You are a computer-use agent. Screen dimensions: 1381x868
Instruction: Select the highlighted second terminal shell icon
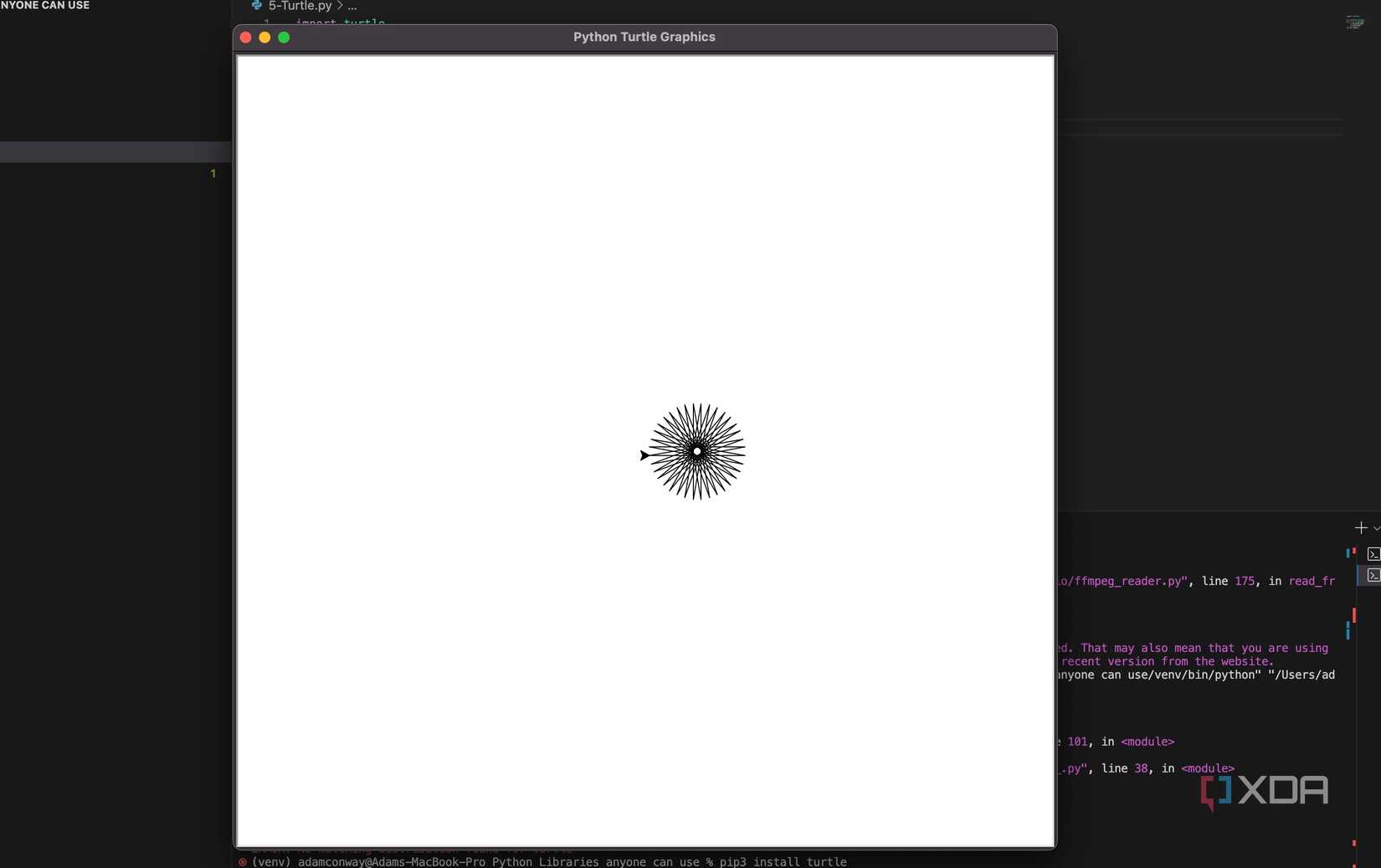pos(1373,576)
